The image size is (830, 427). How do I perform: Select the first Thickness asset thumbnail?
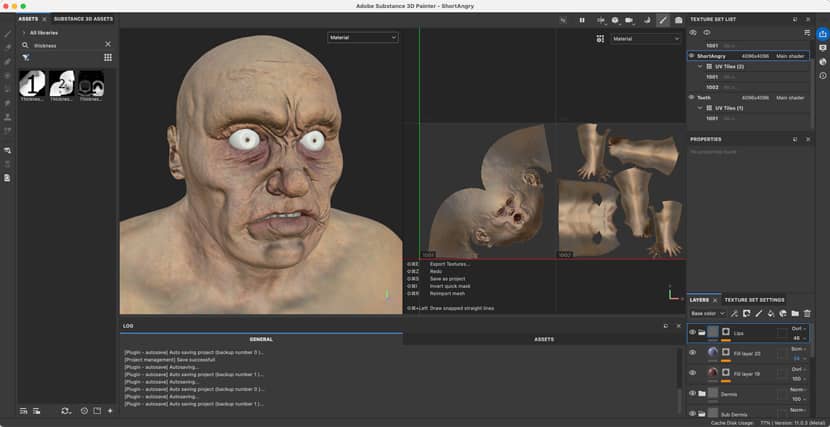pos(32,84)
